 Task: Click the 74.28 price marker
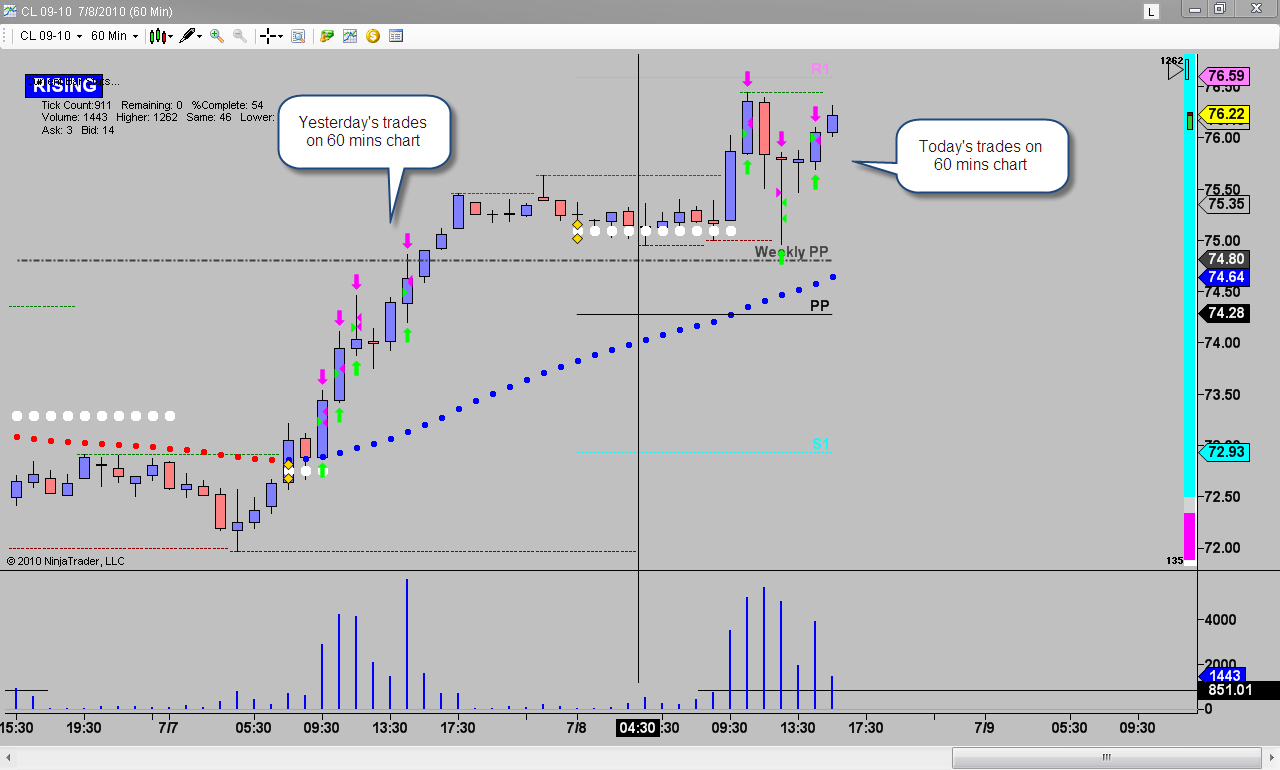(x=1226, y=313)
